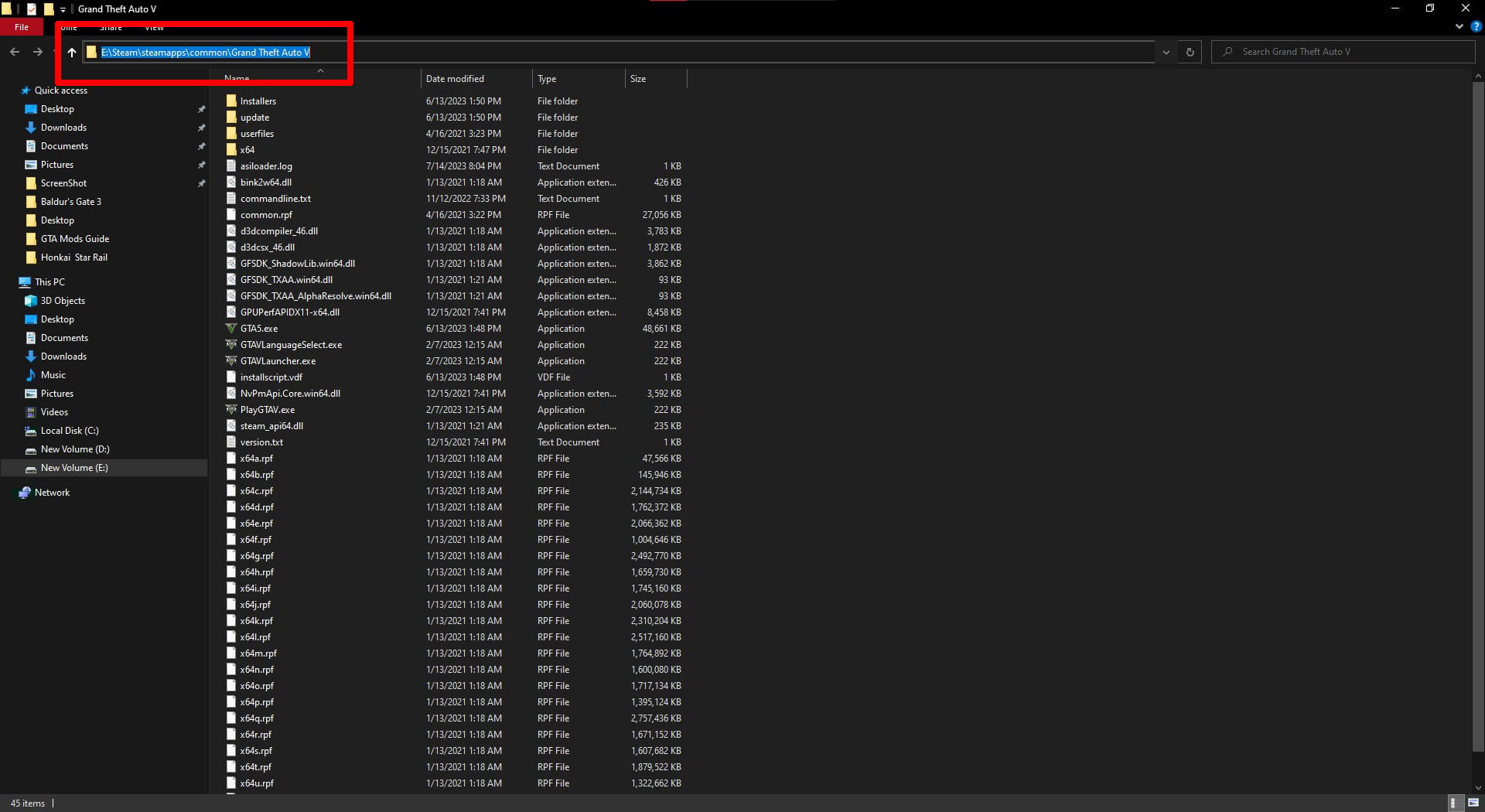Image resolution: width=1485 pixels, height=812 pixels.
Task: Select the GTAVLauncher.exe file icon
Action: pos(230,361)
